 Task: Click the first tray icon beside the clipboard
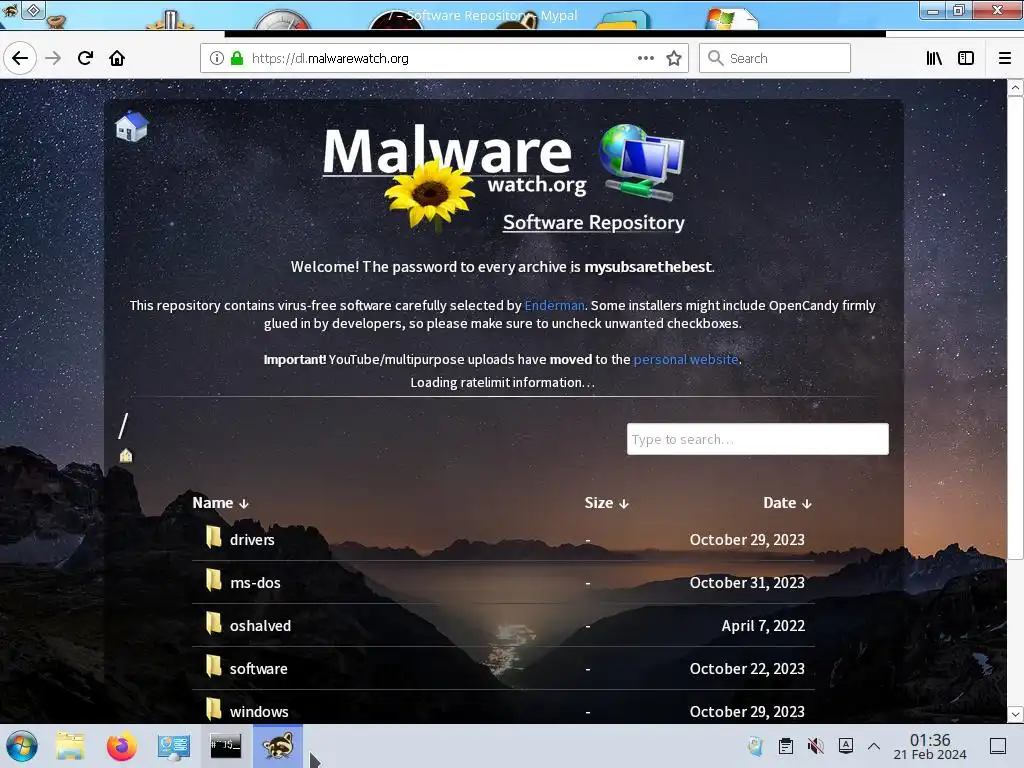click(x=756, y=746)
